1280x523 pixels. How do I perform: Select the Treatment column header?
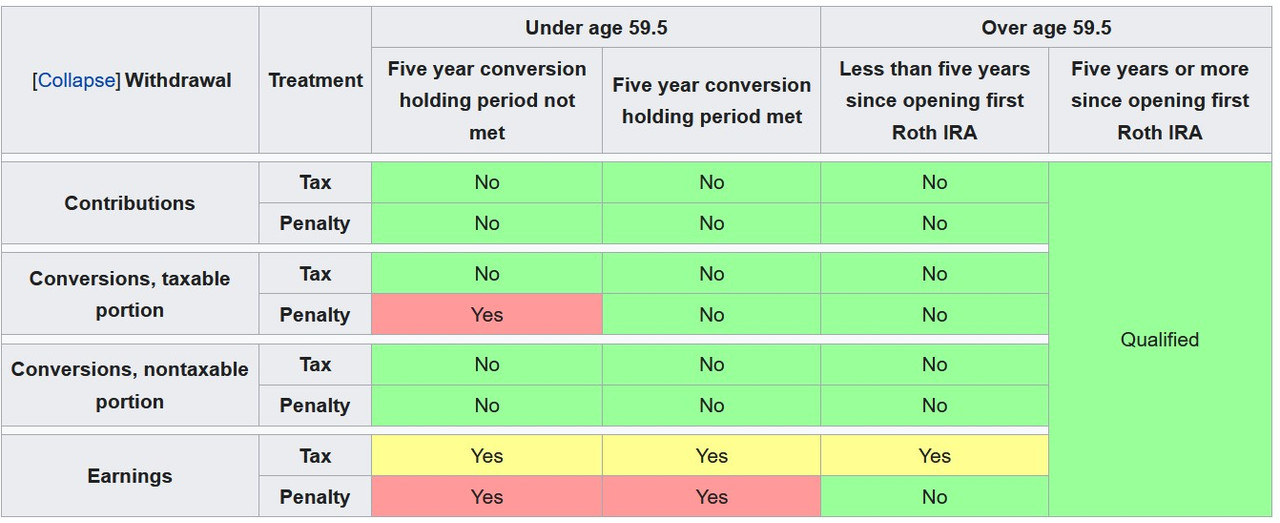pyautogui.click(x=315, y=80)
